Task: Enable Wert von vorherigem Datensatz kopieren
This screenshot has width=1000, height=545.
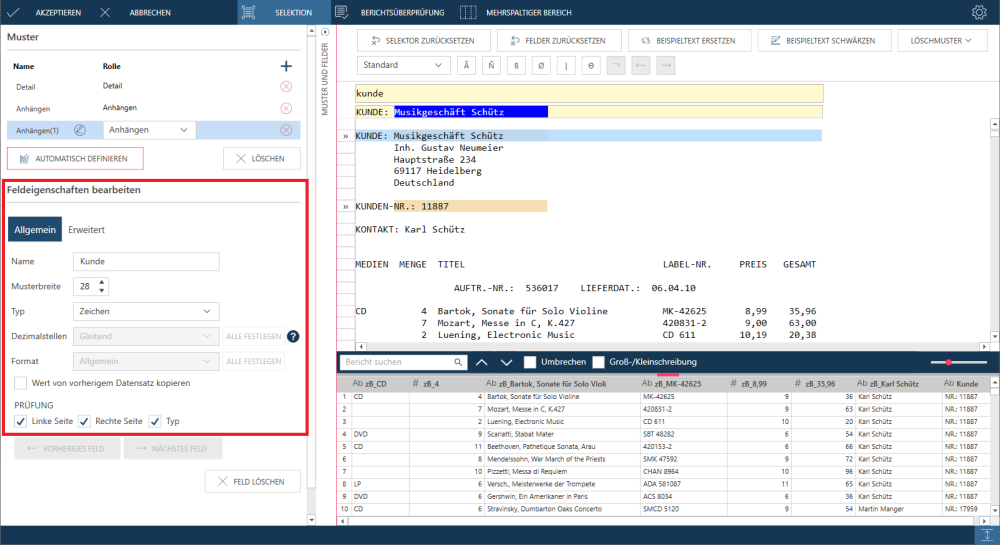Action: click(x=21, y=383)
